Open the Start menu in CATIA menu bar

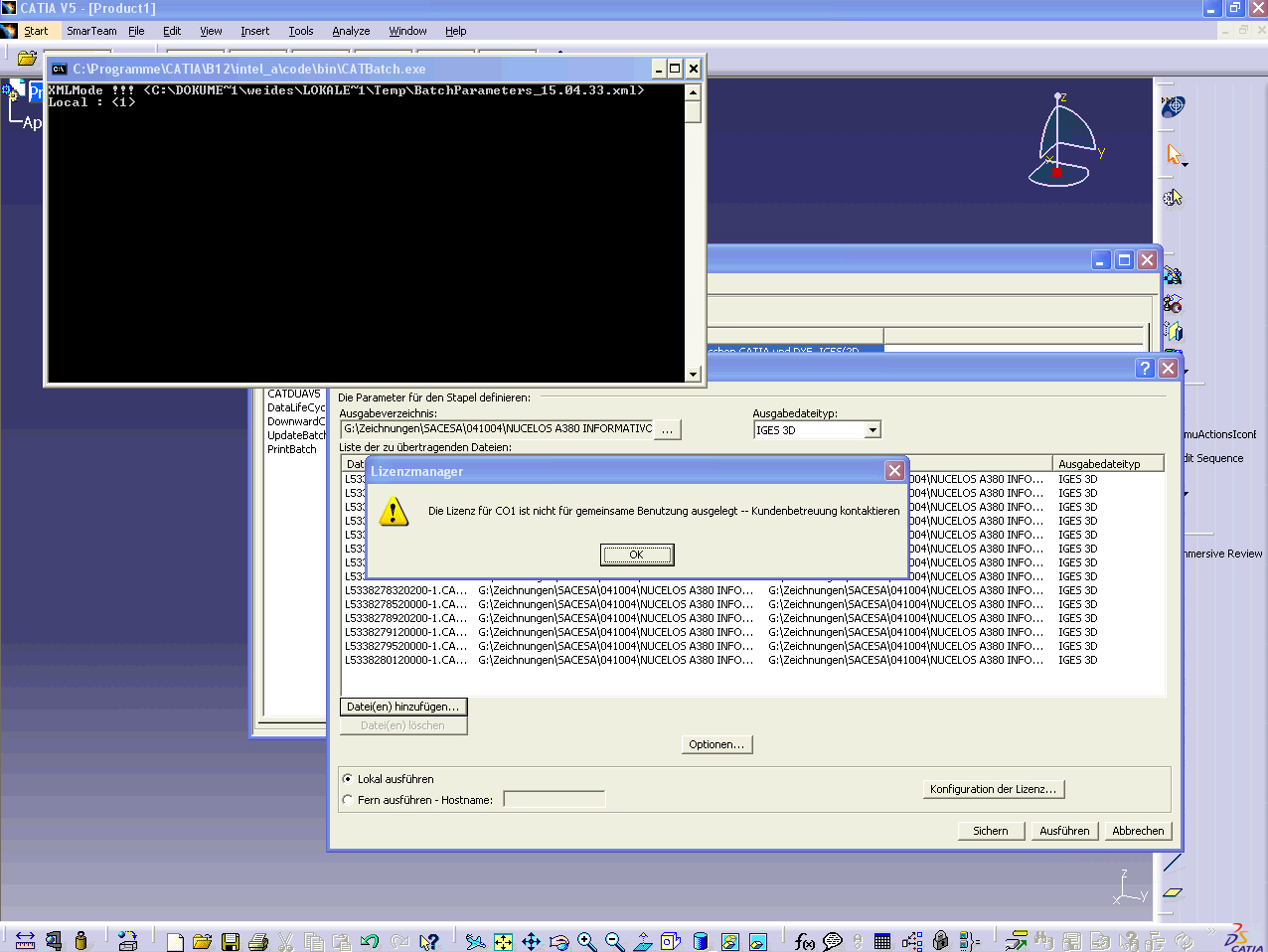click(36, 31)
